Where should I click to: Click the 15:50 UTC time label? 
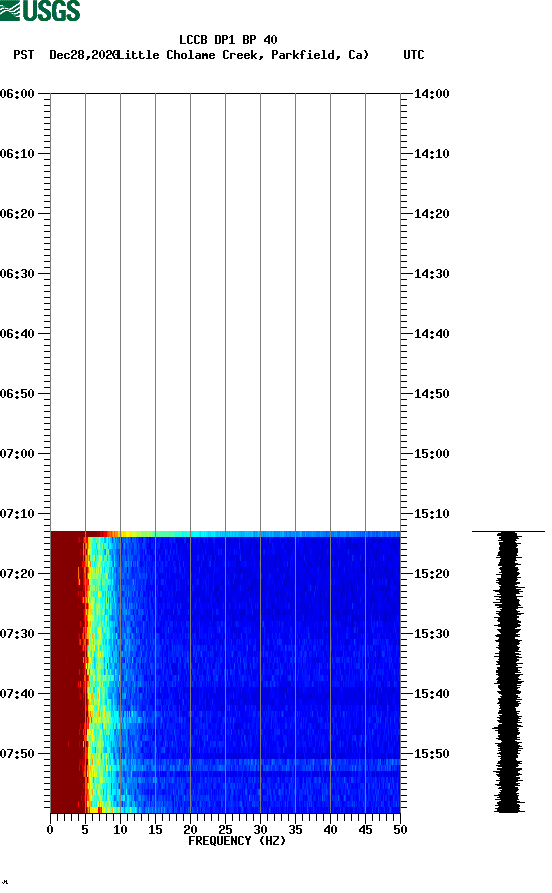431,754
